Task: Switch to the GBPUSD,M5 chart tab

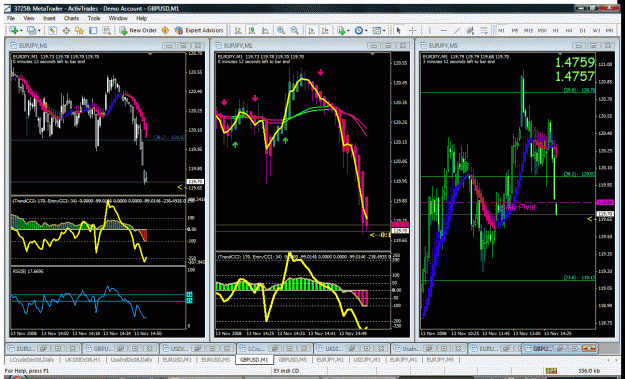Action: click(x=292, y=360)
